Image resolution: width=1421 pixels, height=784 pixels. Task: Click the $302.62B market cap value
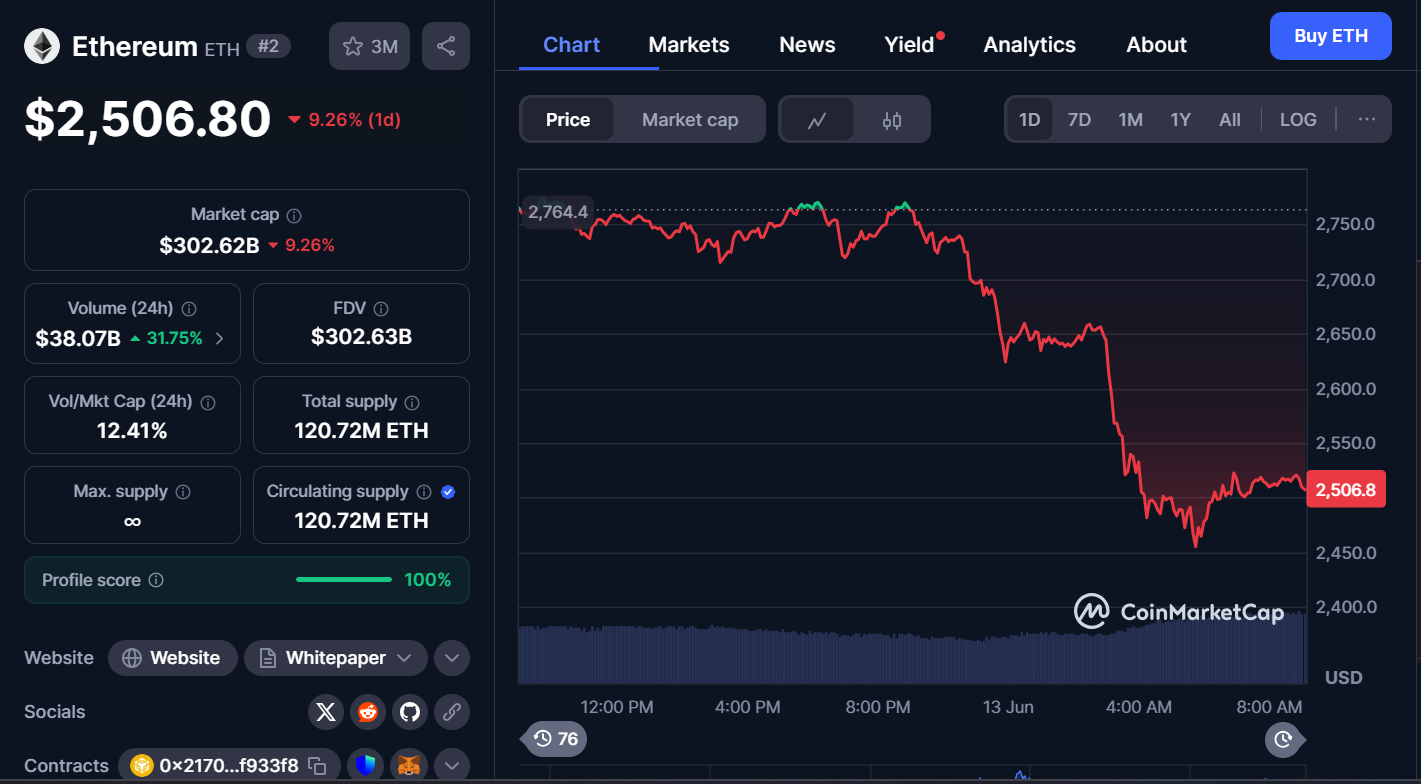[210, 245]
